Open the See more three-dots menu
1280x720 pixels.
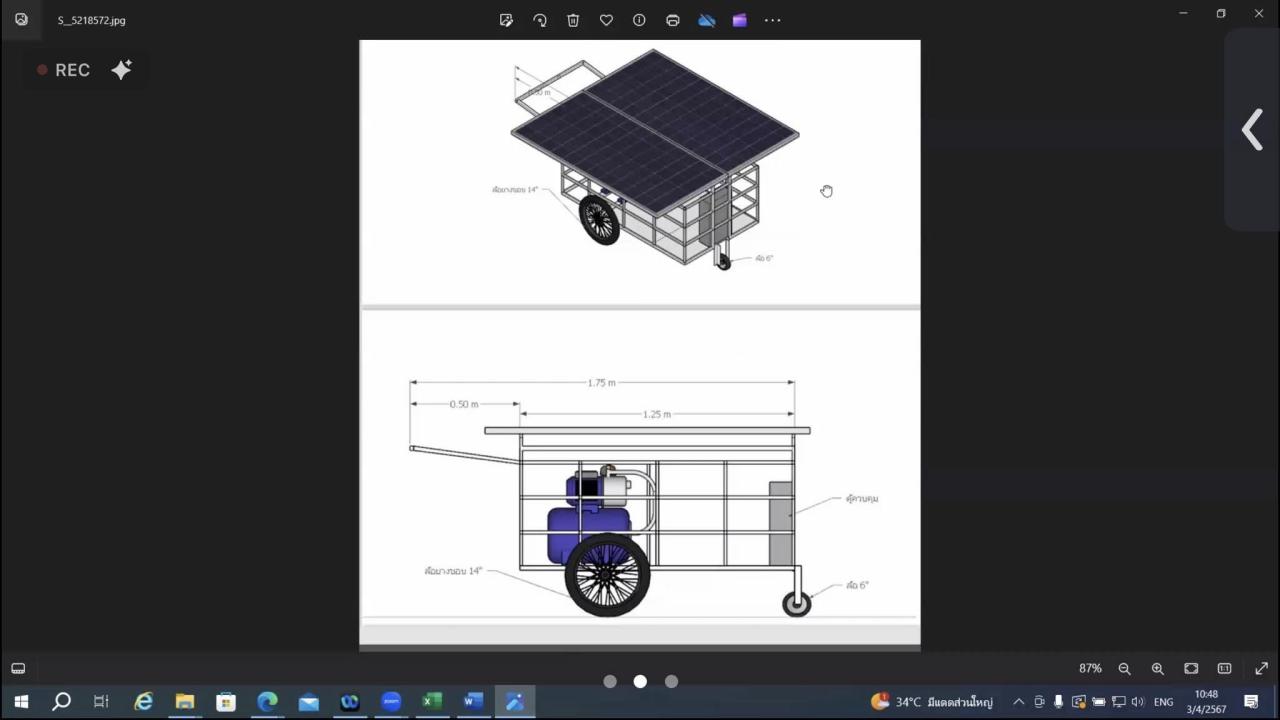pyautogui.click(x=773, y=20)
